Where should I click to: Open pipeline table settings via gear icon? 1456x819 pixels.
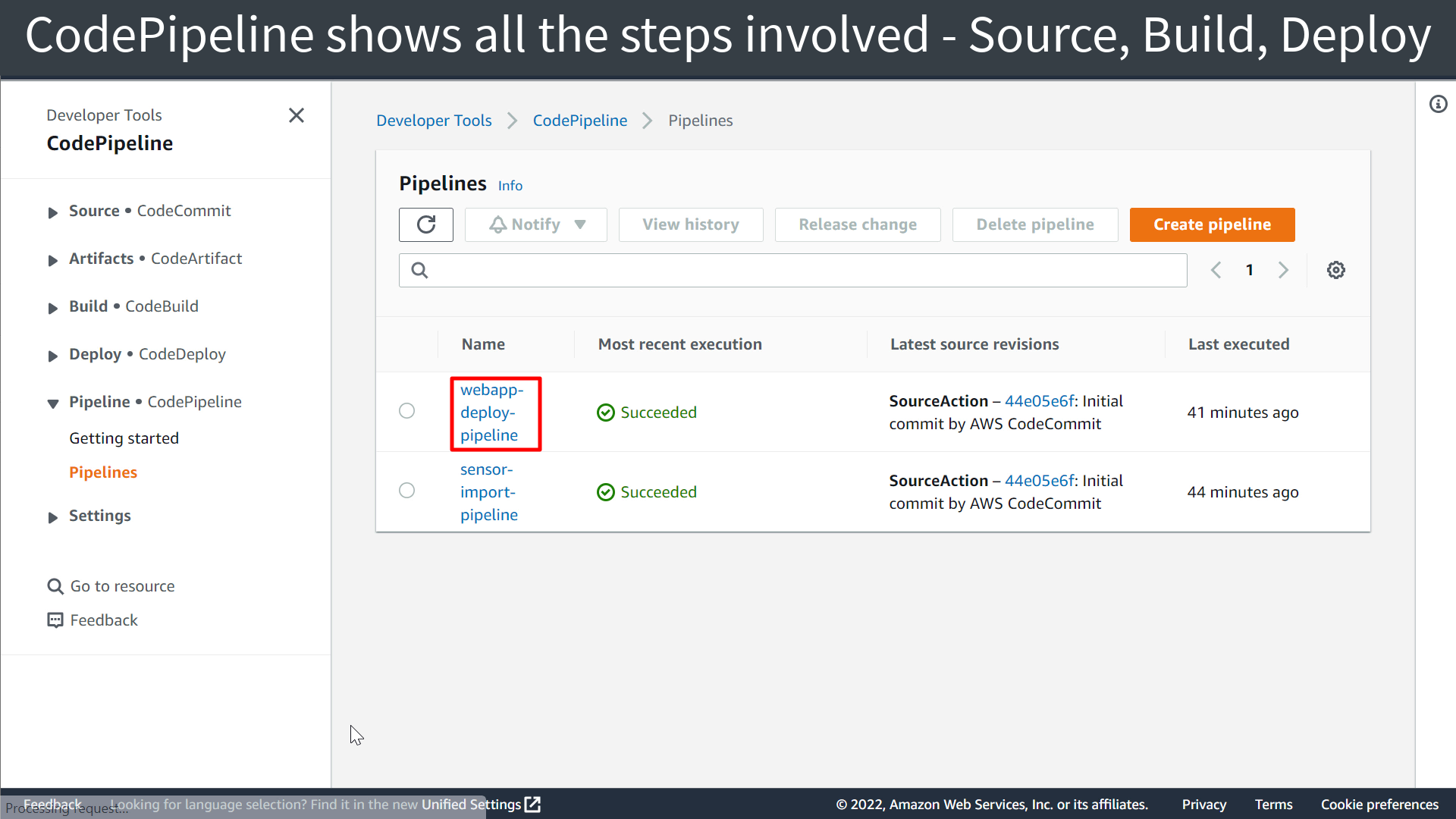(1335, 269)
